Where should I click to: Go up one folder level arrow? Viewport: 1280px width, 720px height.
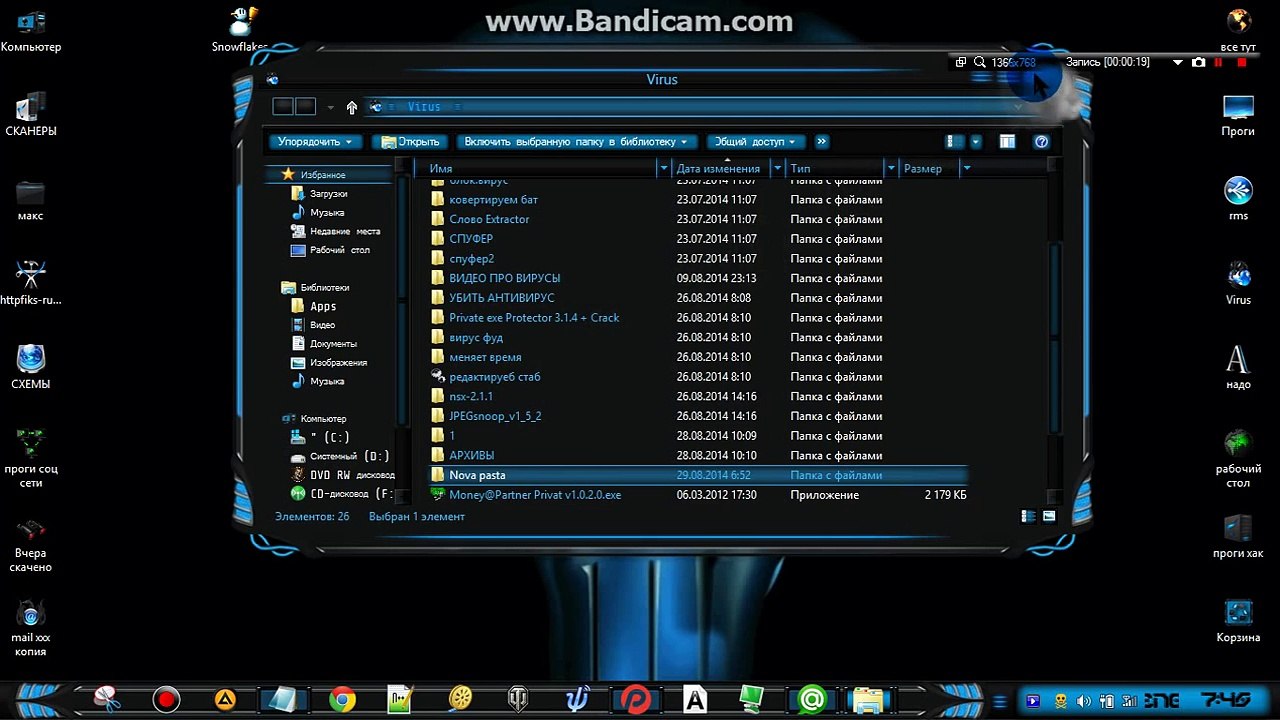351,107
